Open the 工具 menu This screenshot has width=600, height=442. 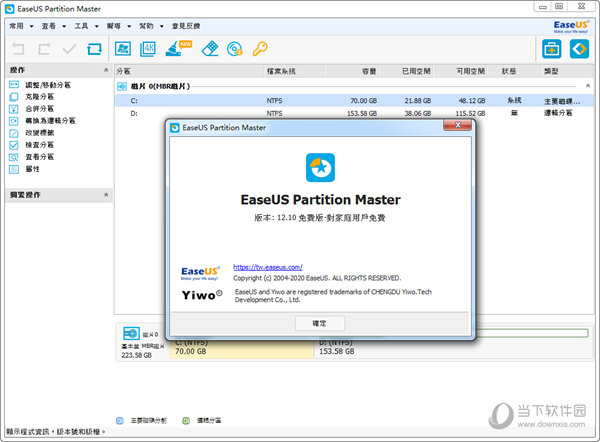(81, 26)
